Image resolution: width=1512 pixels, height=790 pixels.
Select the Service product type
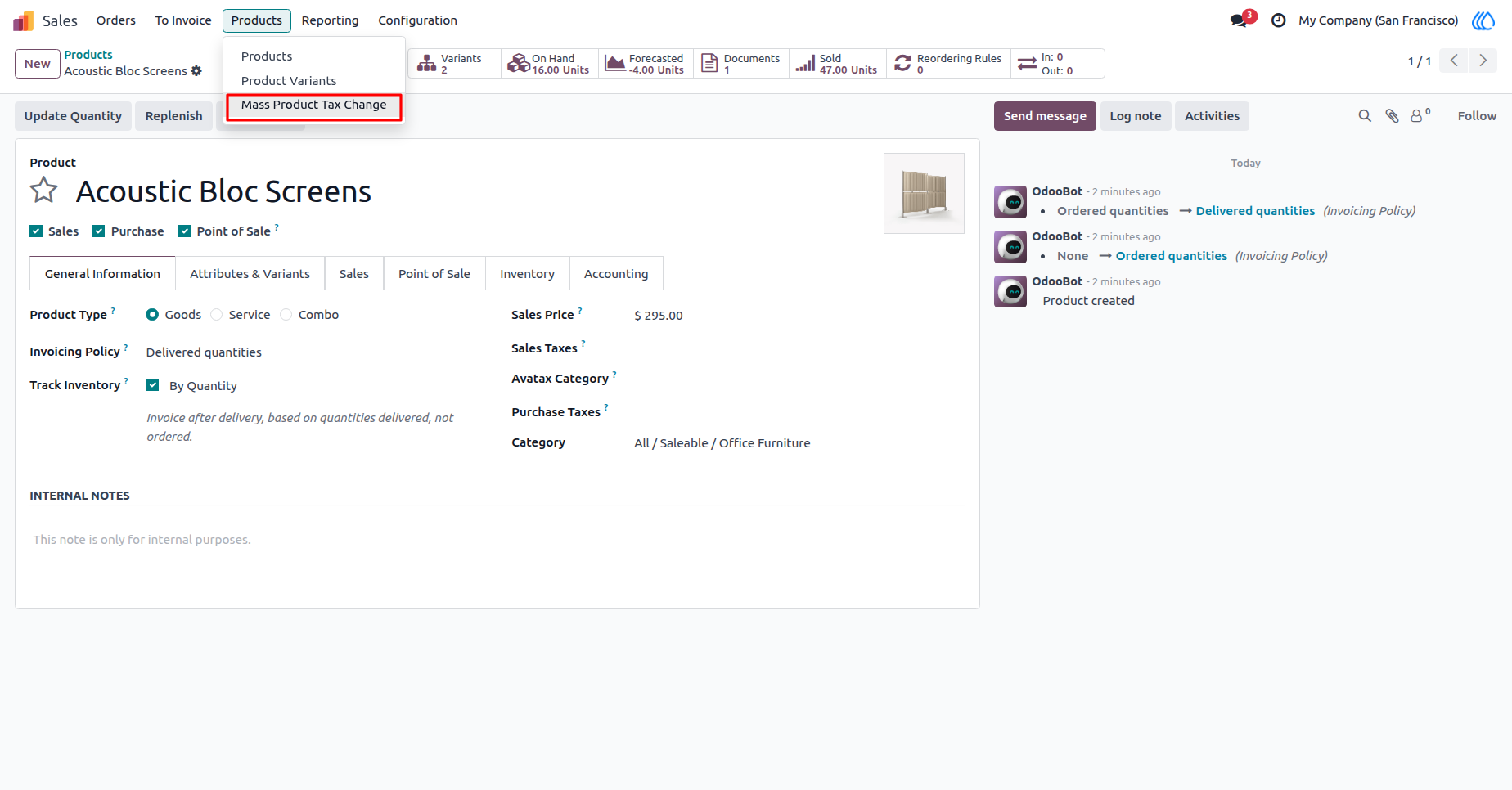(x=216, y=315)
